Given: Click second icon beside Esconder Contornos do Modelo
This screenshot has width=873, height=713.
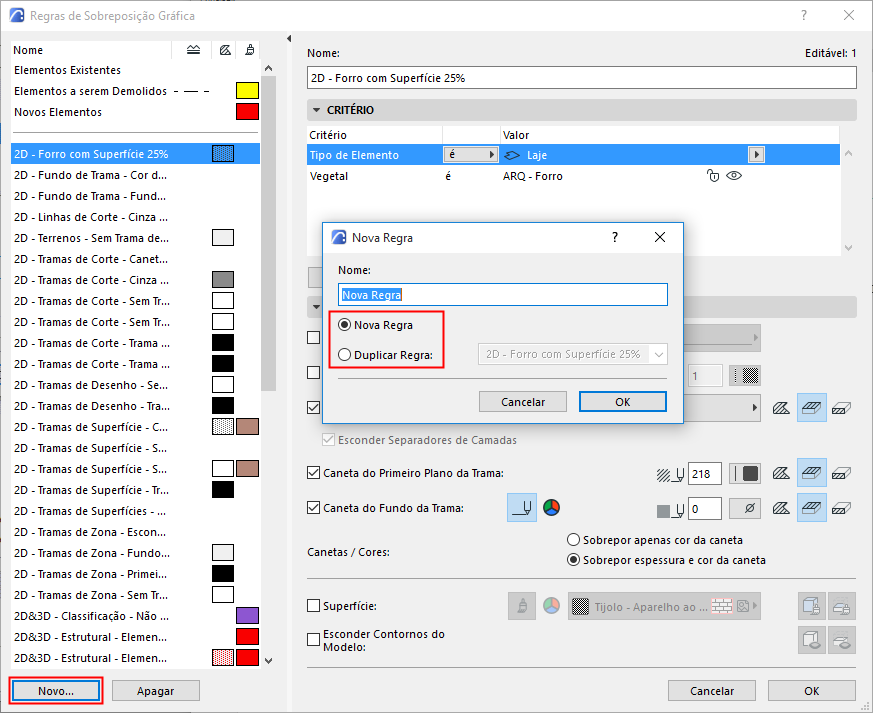Looking at the screenshot, I should 842,640.
